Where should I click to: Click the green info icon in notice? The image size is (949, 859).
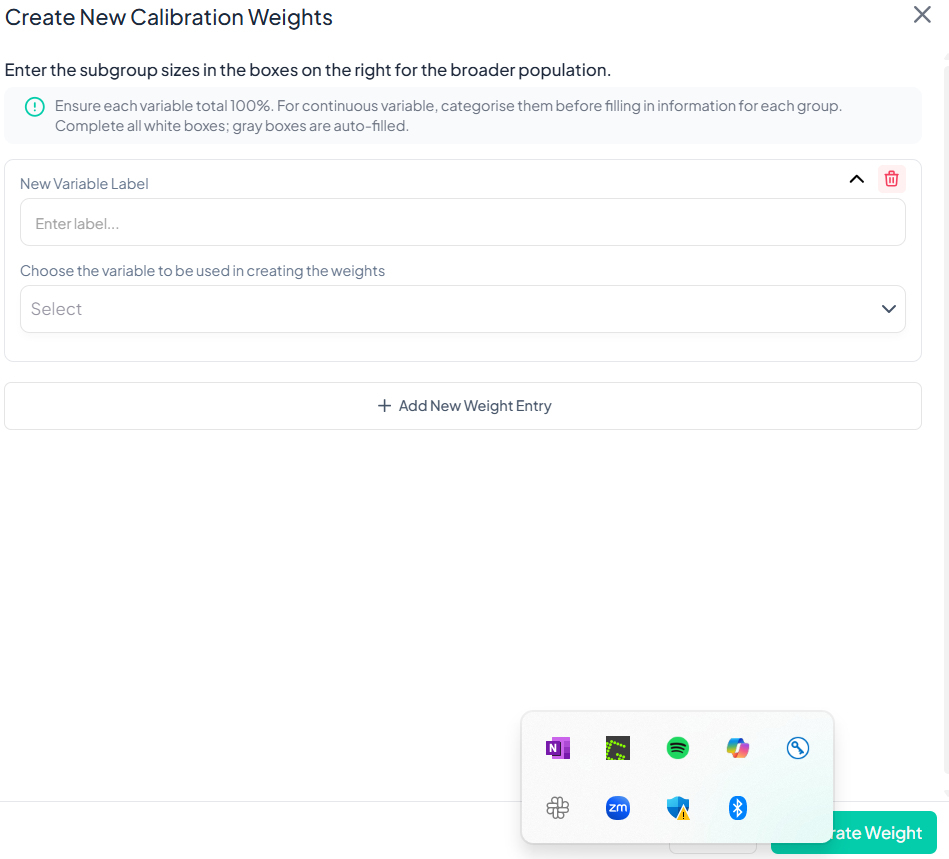35,106
